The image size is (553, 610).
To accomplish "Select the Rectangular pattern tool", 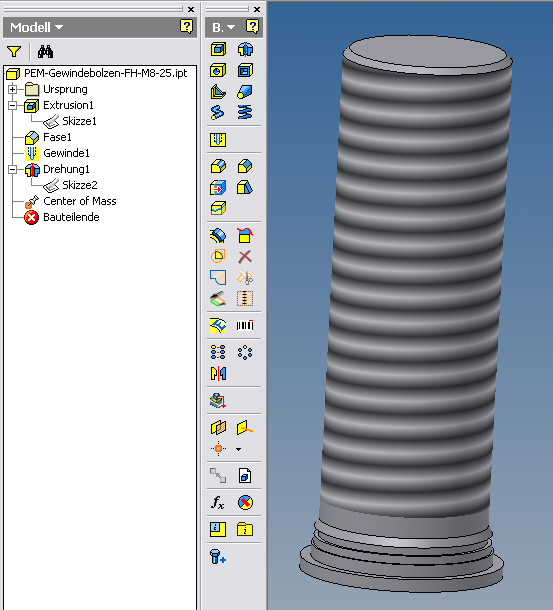I will [x=218, y=352].
